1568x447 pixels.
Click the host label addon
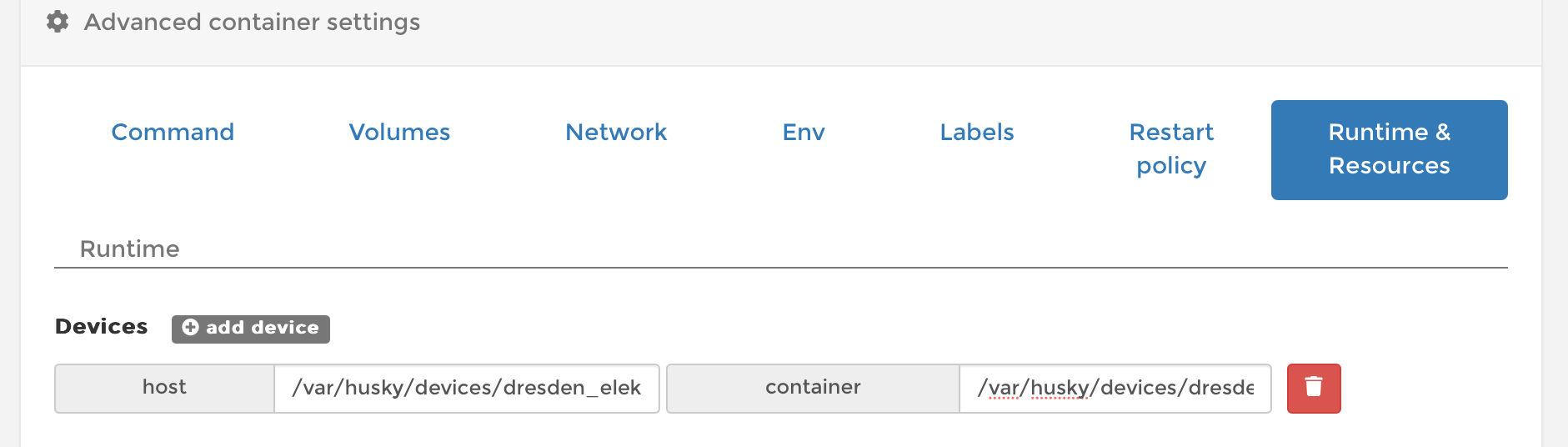click(x=164, y=388)
